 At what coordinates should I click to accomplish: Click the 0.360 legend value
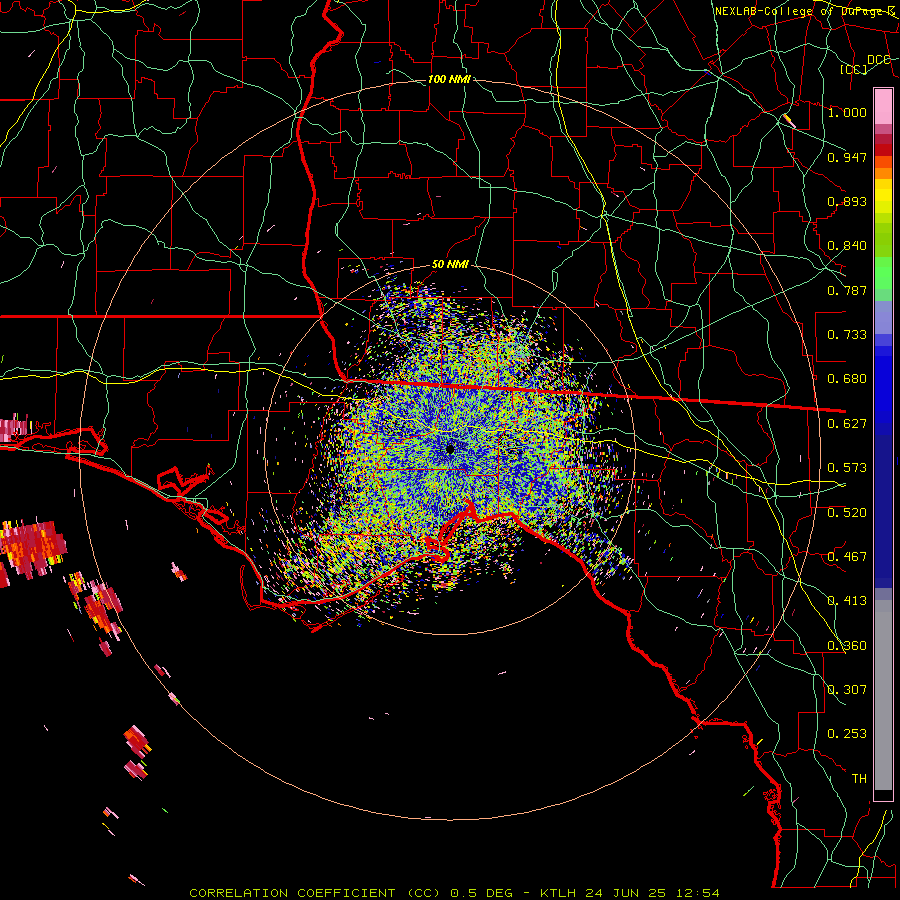pos(847,646)
